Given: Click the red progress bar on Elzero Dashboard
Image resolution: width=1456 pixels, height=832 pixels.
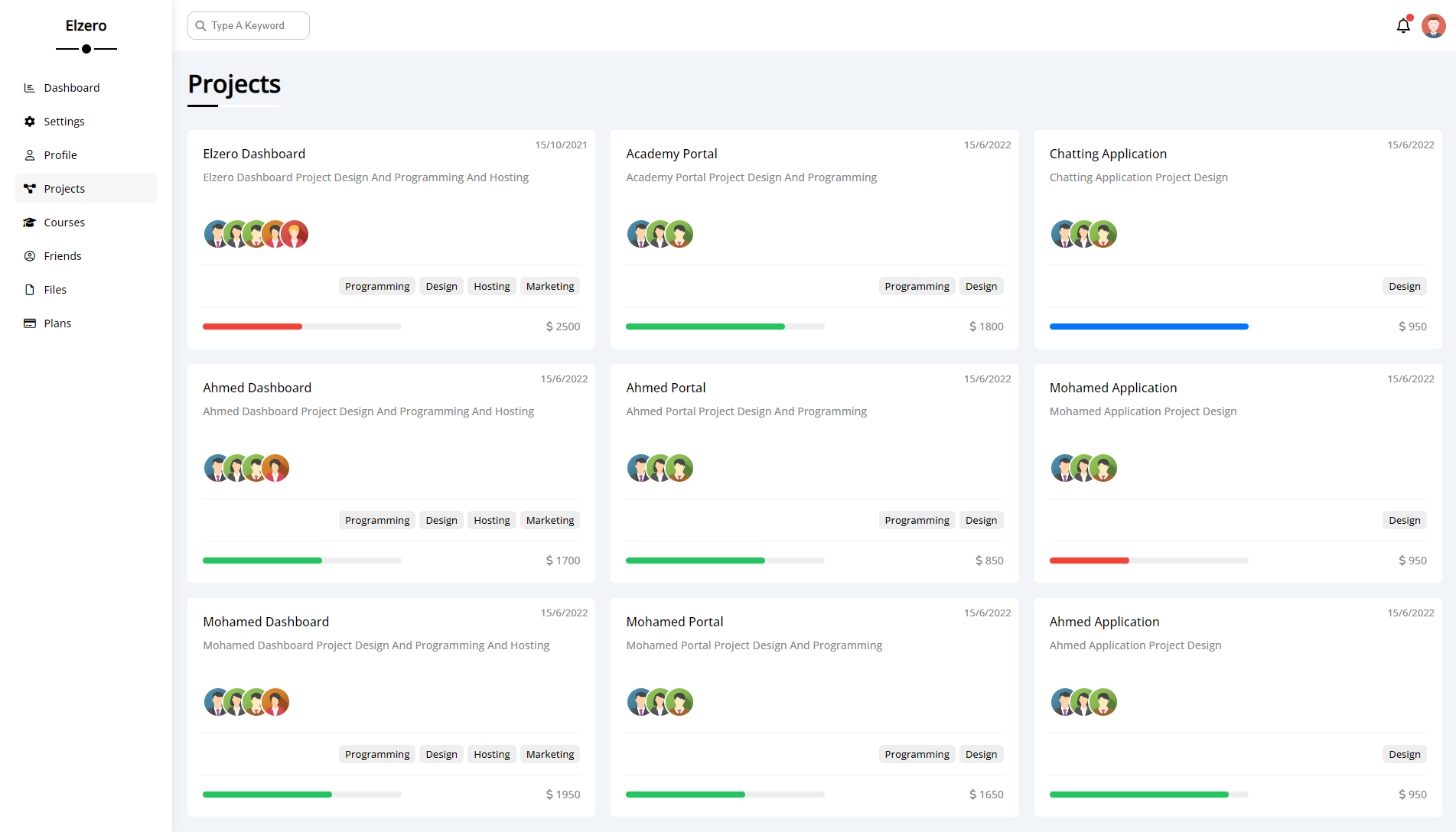Looking at the screenshot, I should [x=252, y=327].
